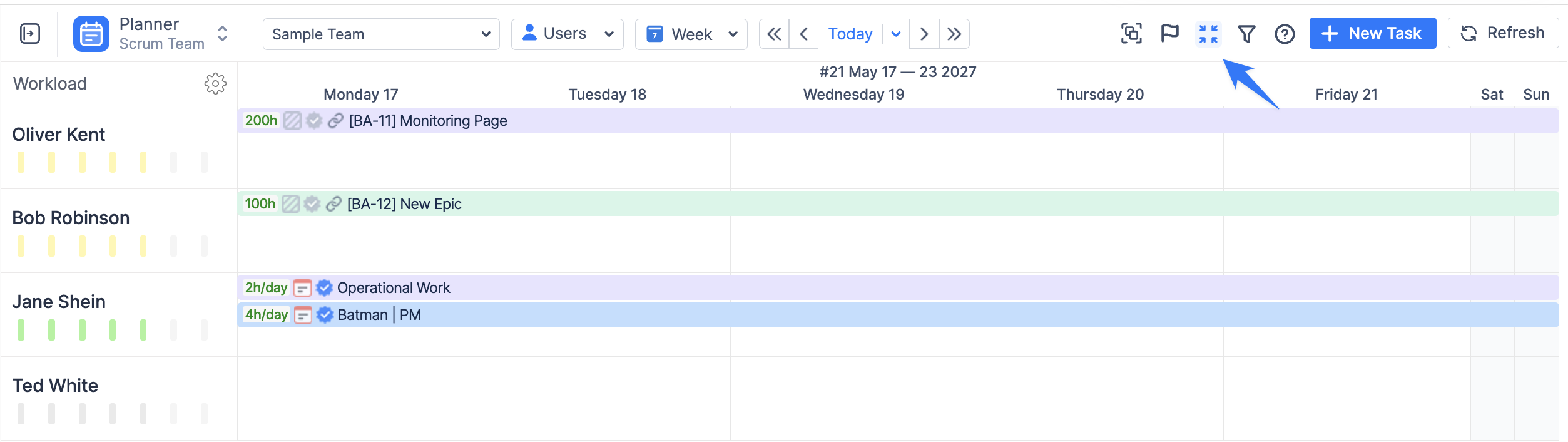Open the filter funnel icon
1568x442 pixels.
[x=1246, y=34]
